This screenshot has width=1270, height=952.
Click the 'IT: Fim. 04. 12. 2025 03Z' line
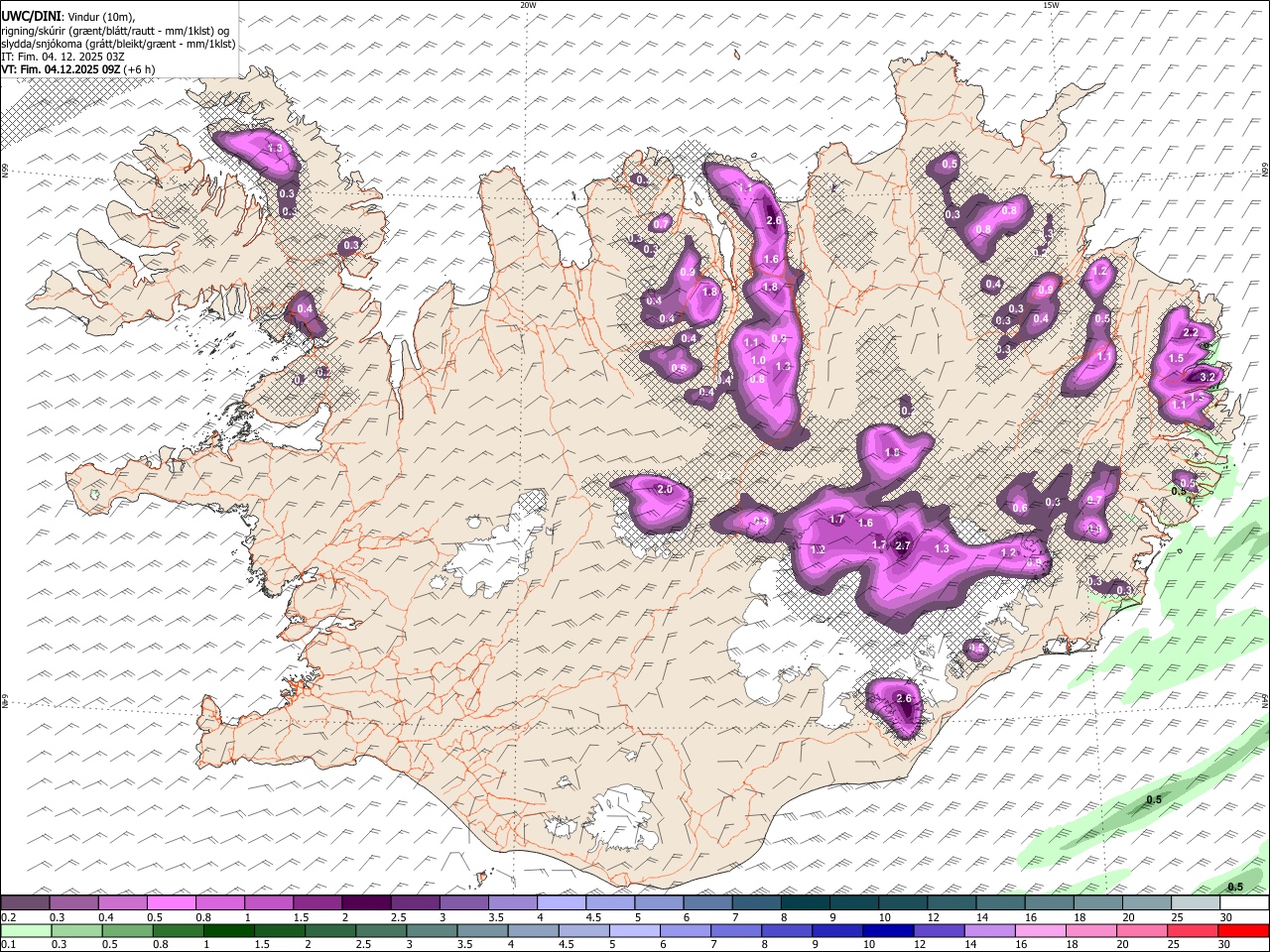[x=63, y=57]
